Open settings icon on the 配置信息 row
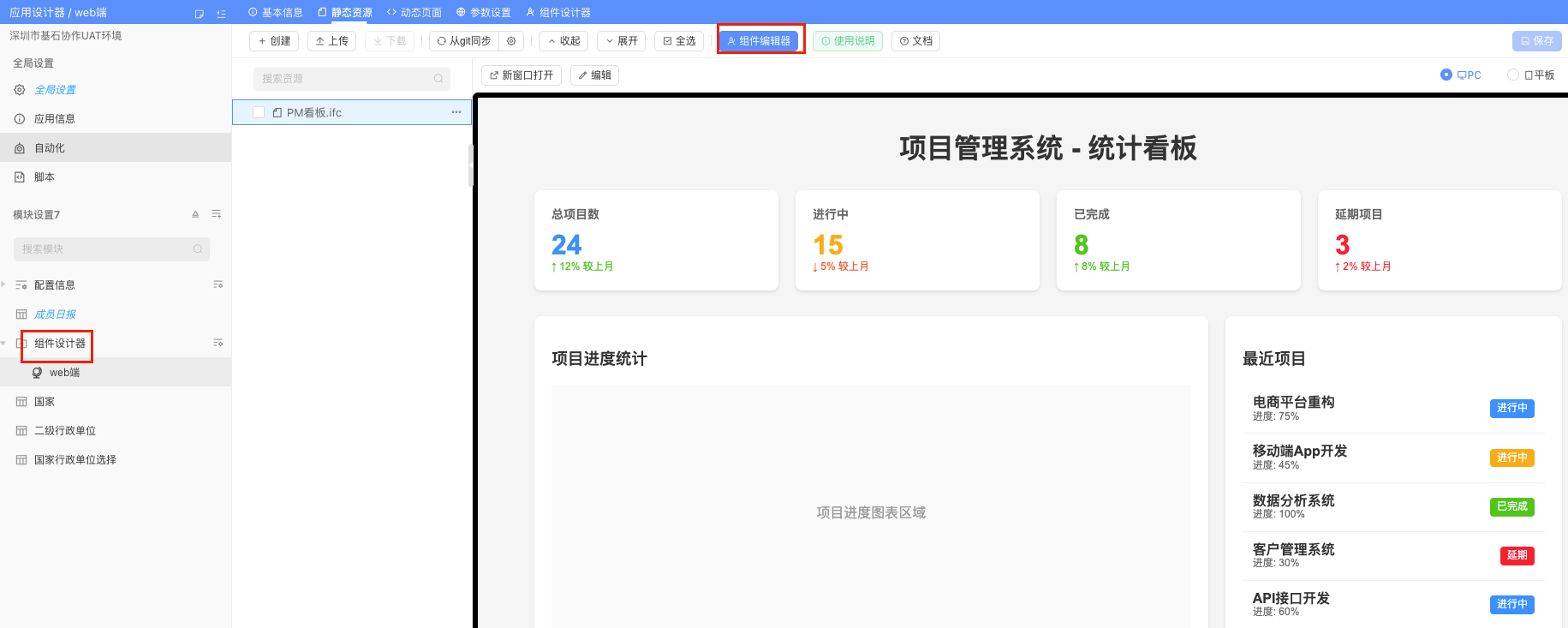The height and width of the screenshot is (628, 1568). (x=218, y=284)
